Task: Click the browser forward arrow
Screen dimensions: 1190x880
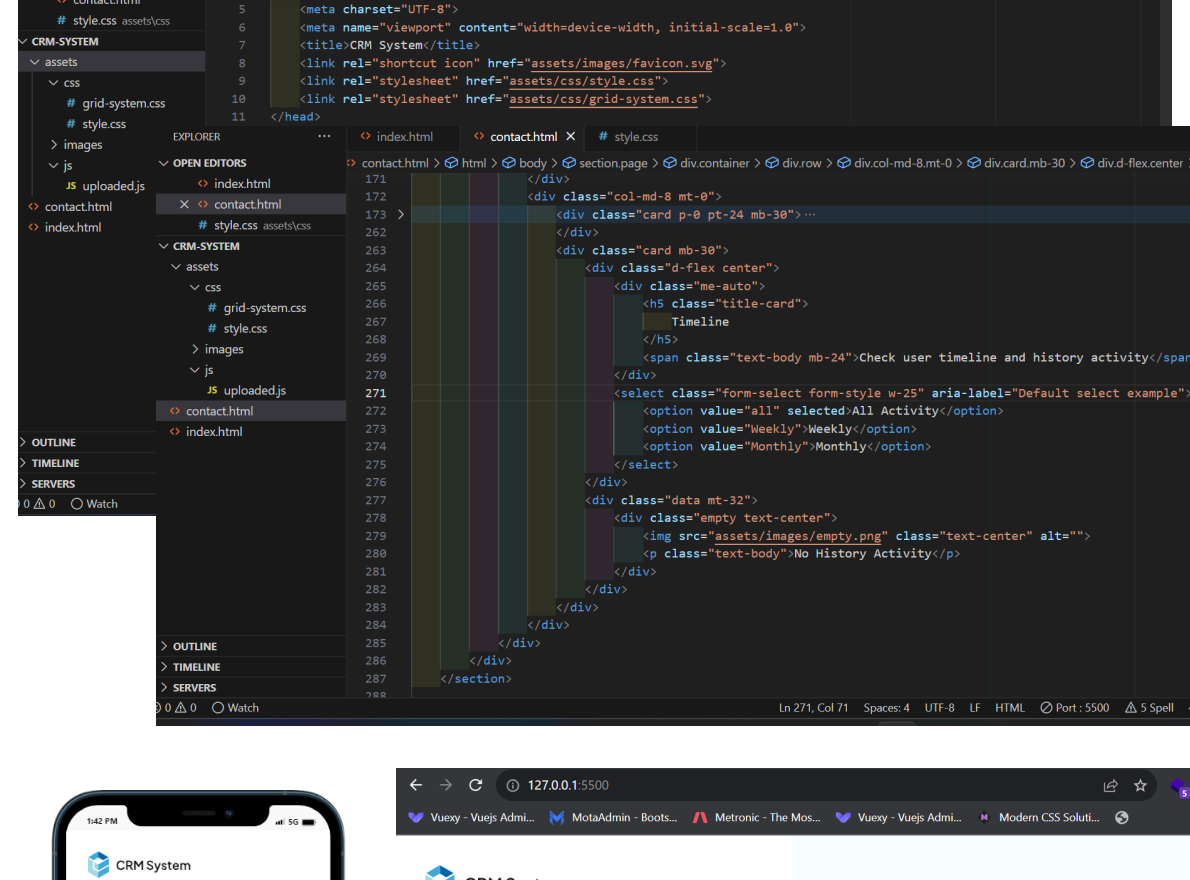Action: point(446,785)
